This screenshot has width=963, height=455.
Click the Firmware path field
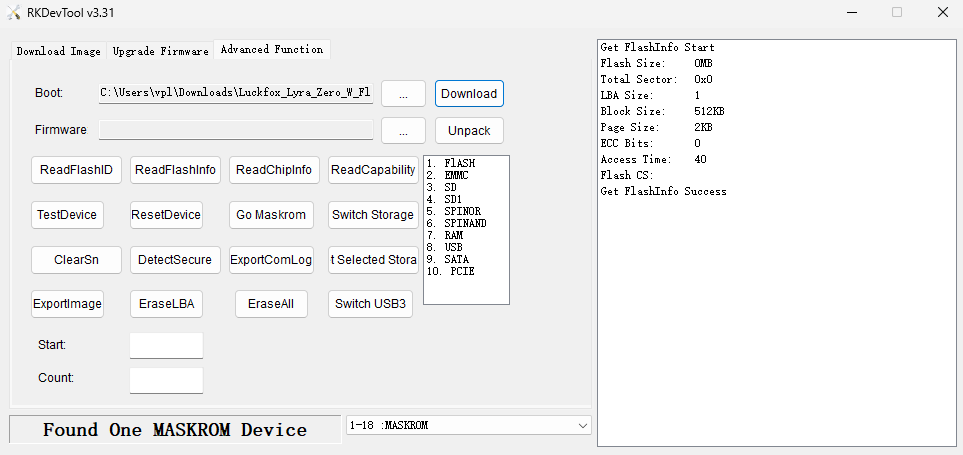click(x=236, y=130)
